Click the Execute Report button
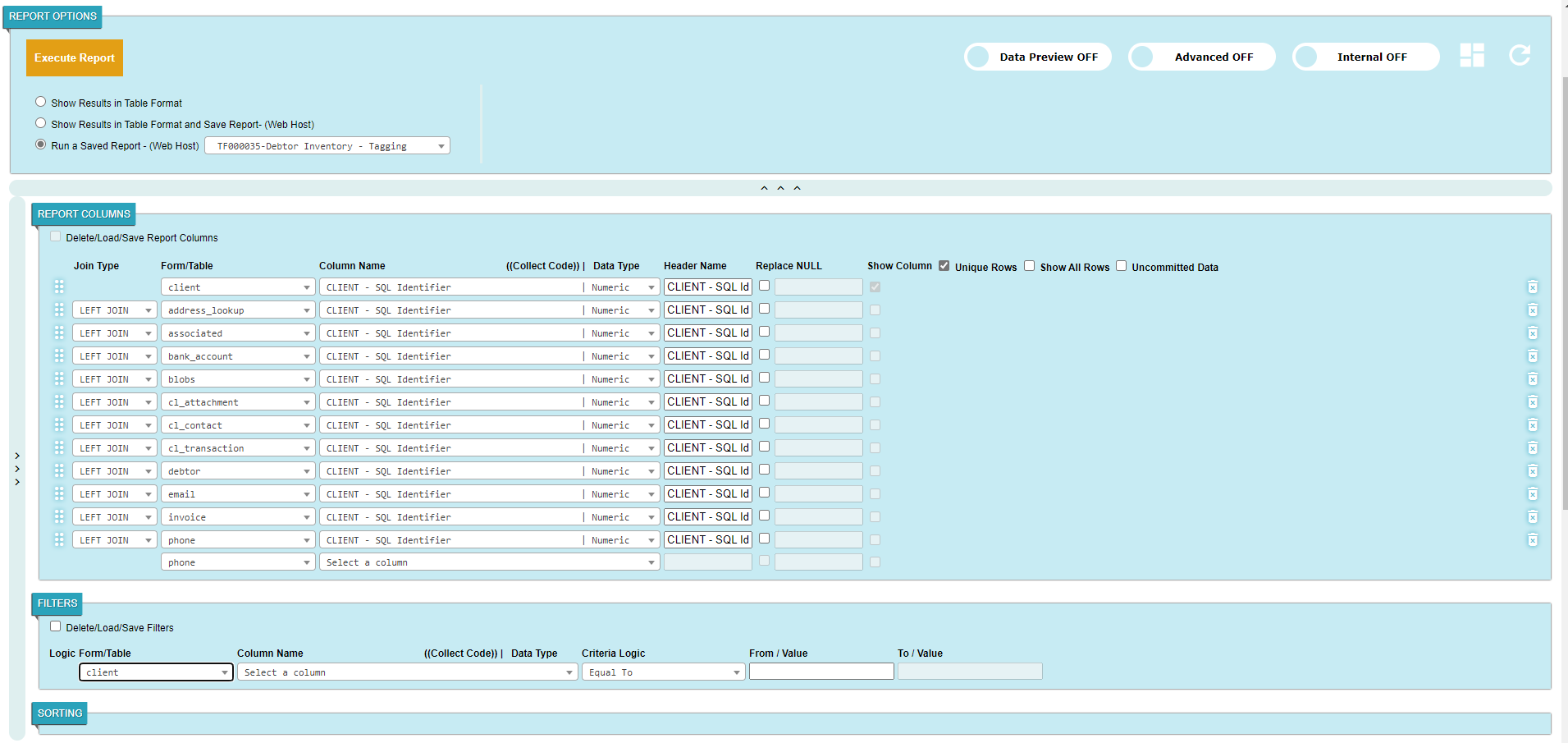 pos(75,57)
